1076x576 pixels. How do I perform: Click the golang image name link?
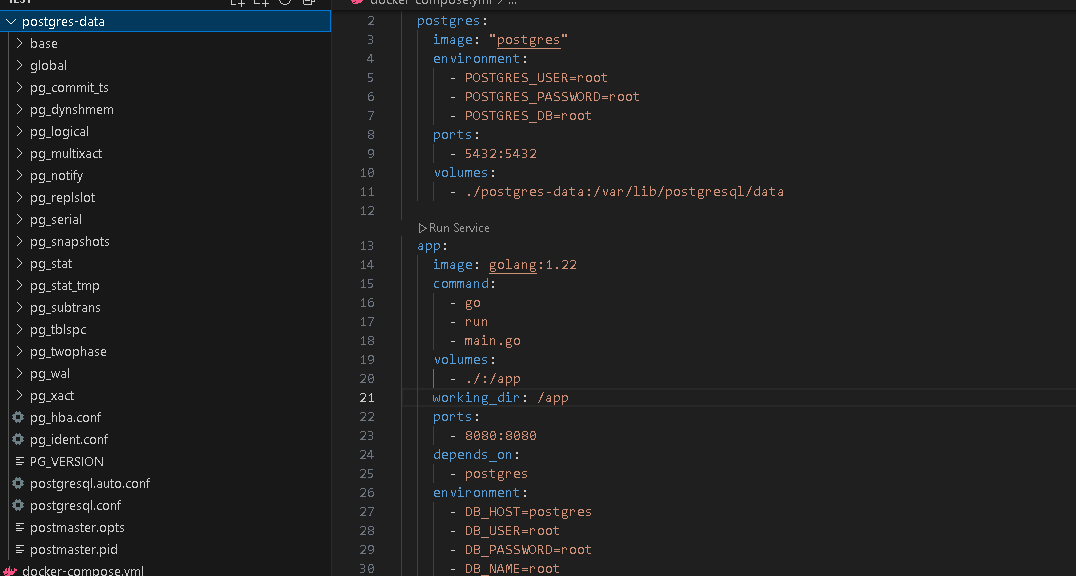pyautogui.click(x=513, y=264)
